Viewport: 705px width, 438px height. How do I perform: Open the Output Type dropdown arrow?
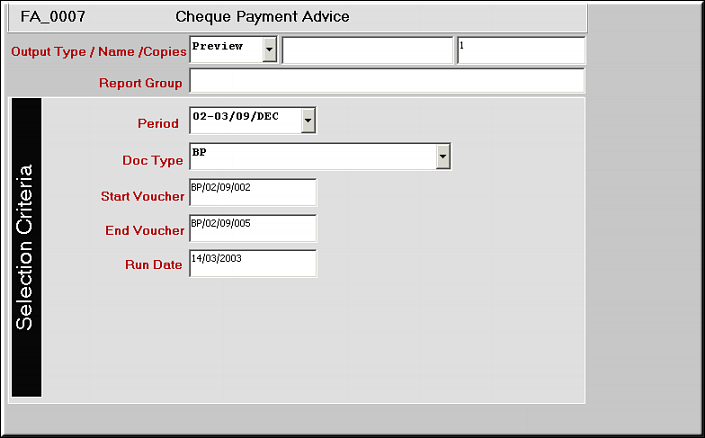269,51
